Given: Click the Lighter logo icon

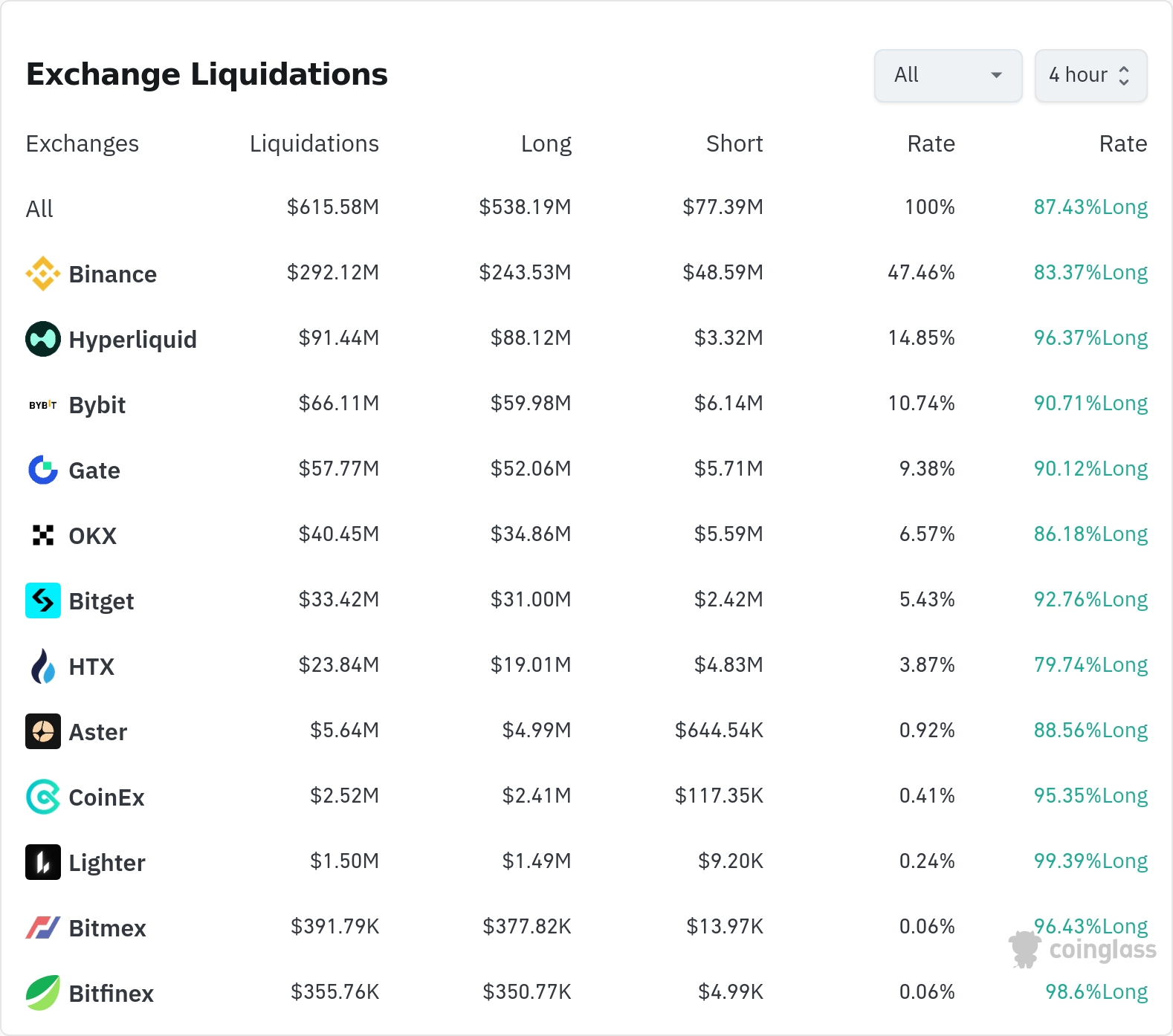Looking at the screenshot, I should pos(43,862).
